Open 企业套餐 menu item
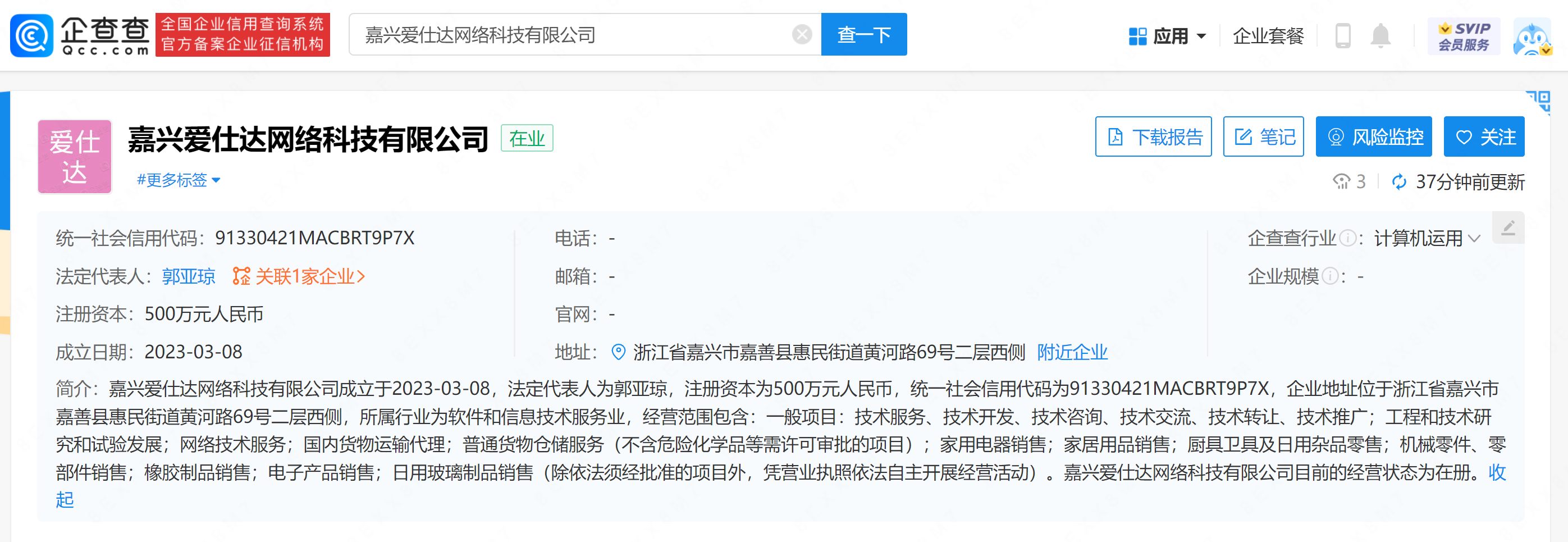This screenshot has height=542, width=1568. 1268,36
